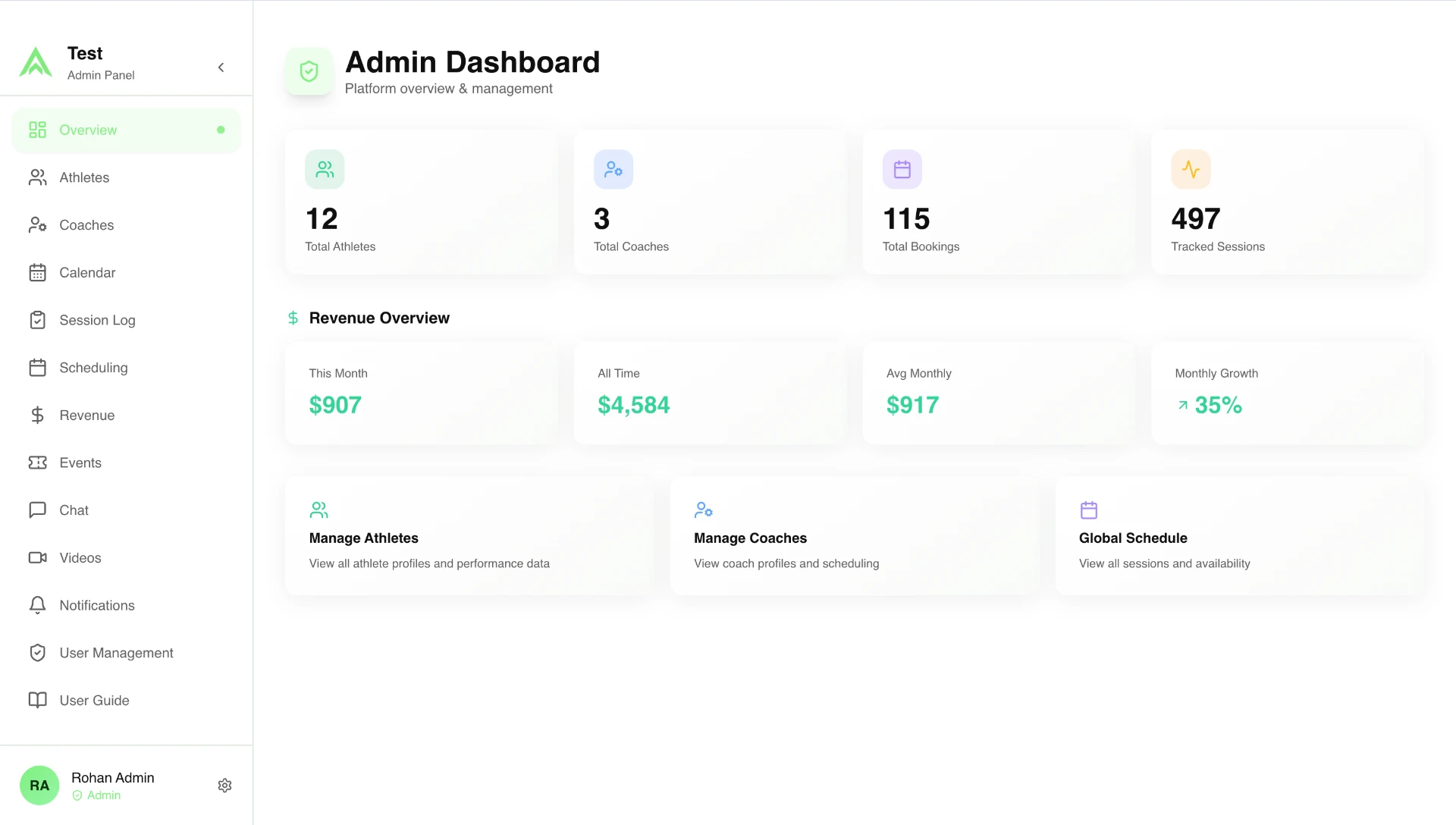1456x825 pixels.
Task: Click the Avg Monthly $917 amount
Action: pos(913,406)
